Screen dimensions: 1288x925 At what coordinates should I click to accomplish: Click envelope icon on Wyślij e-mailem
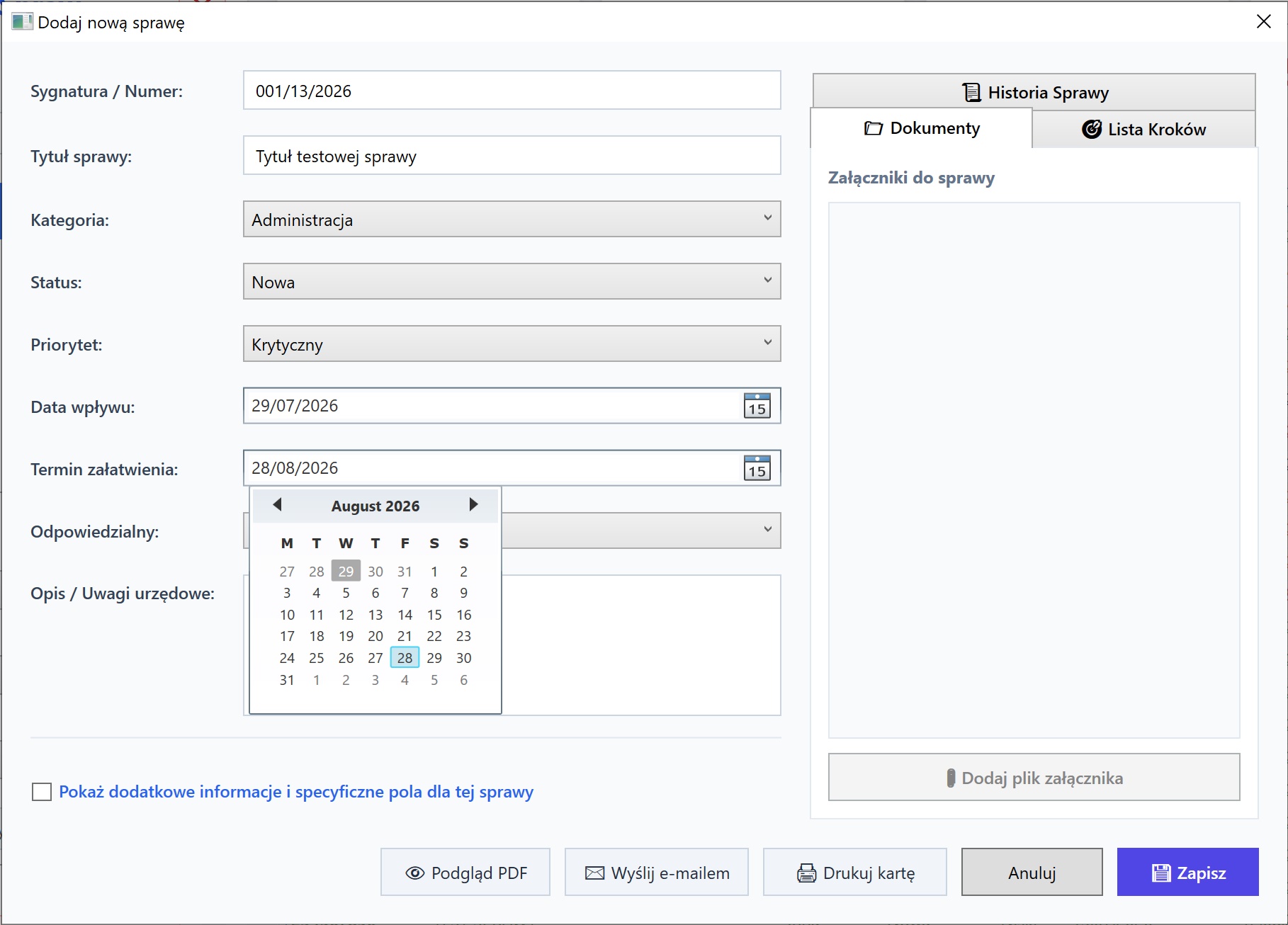point(594,873)
